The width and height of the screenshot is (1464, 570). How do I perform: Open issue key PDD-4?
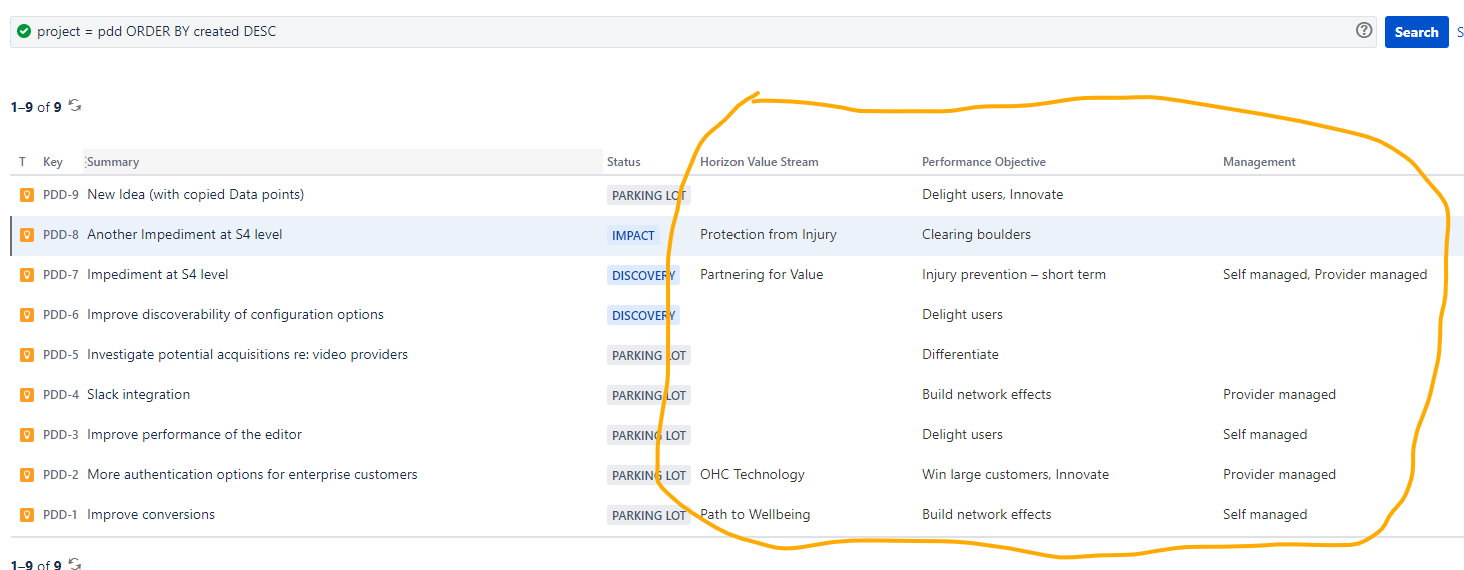tap(61, 395)
